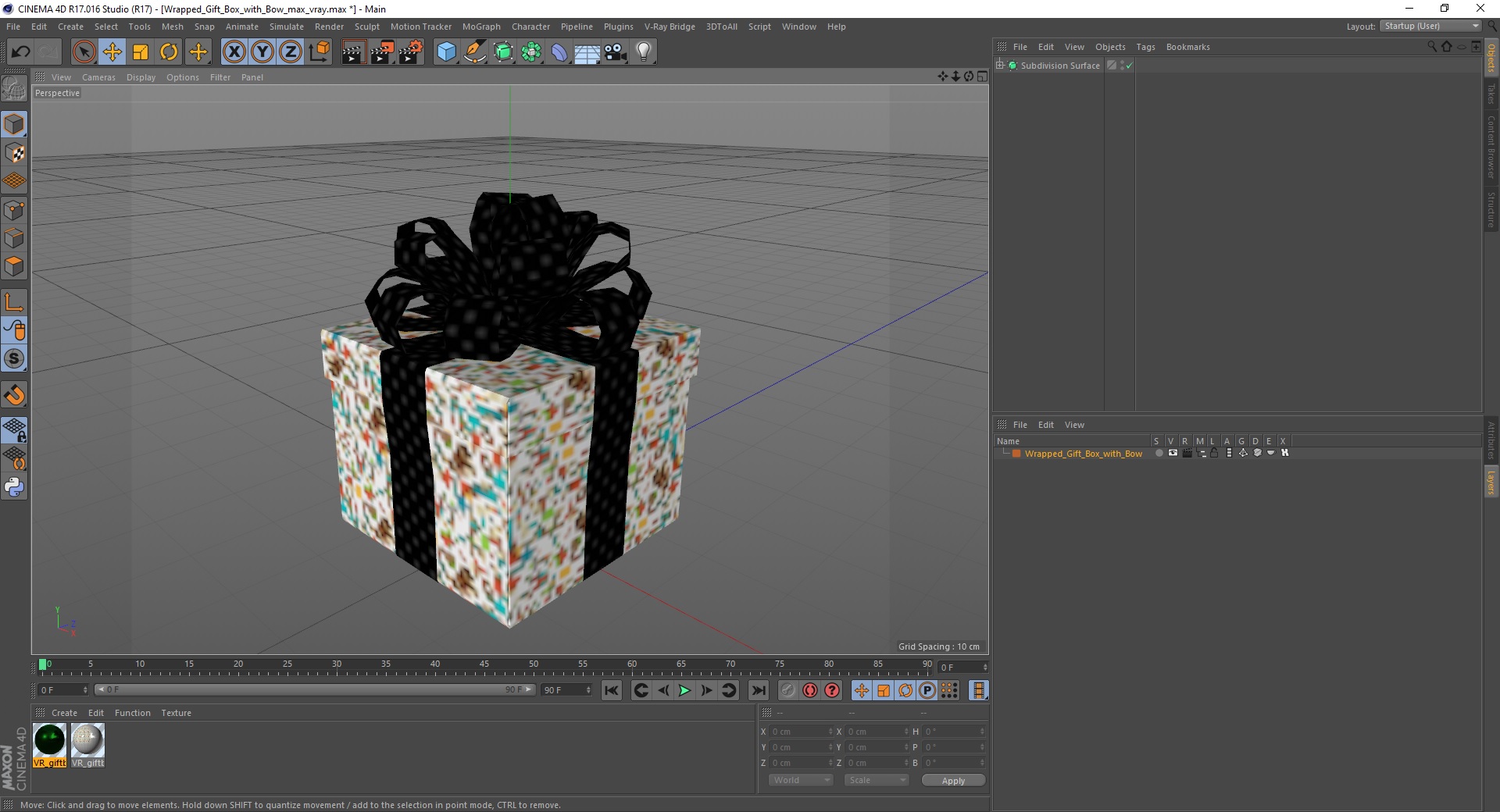1500x812 pixels.
Task: Switch to the Takes side tab
Action: pyautogui.click(x=1491, y=94)
